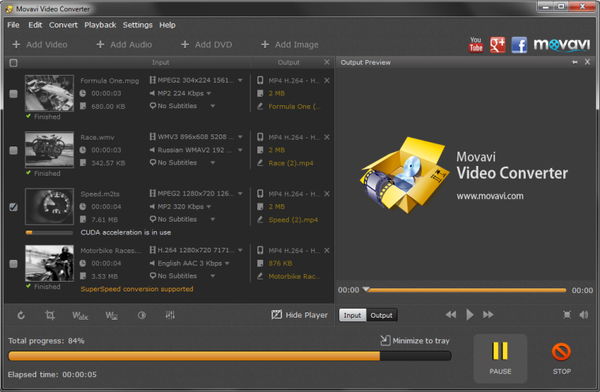The image size is (600, 392).
Task: Click Hide Player toggle
Action: click(x=299, y=315)
